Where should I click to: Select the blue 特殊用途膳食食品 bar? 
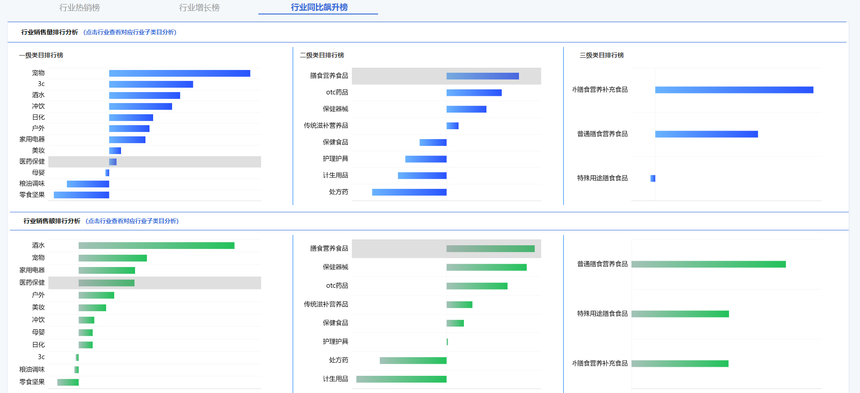(653, 178)
